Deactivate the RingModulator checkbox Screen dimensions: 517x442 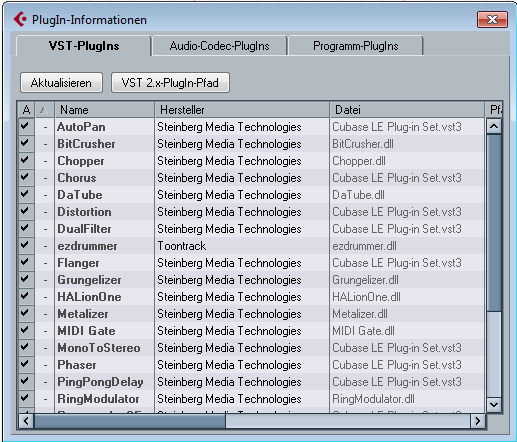click(25, 398)
